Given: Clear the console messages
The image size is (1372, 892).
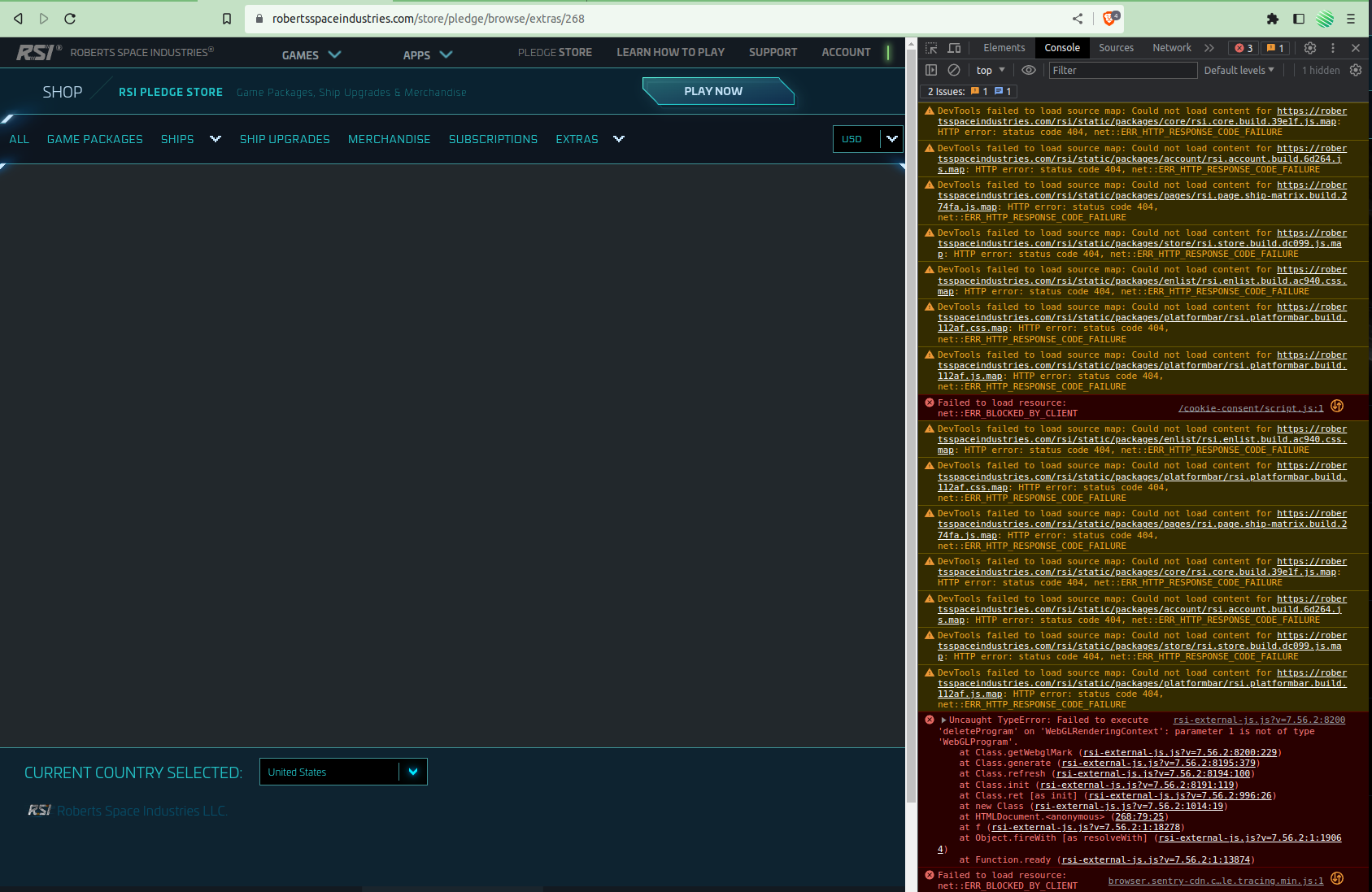Looking at the screenshot, I should (954, 70).
